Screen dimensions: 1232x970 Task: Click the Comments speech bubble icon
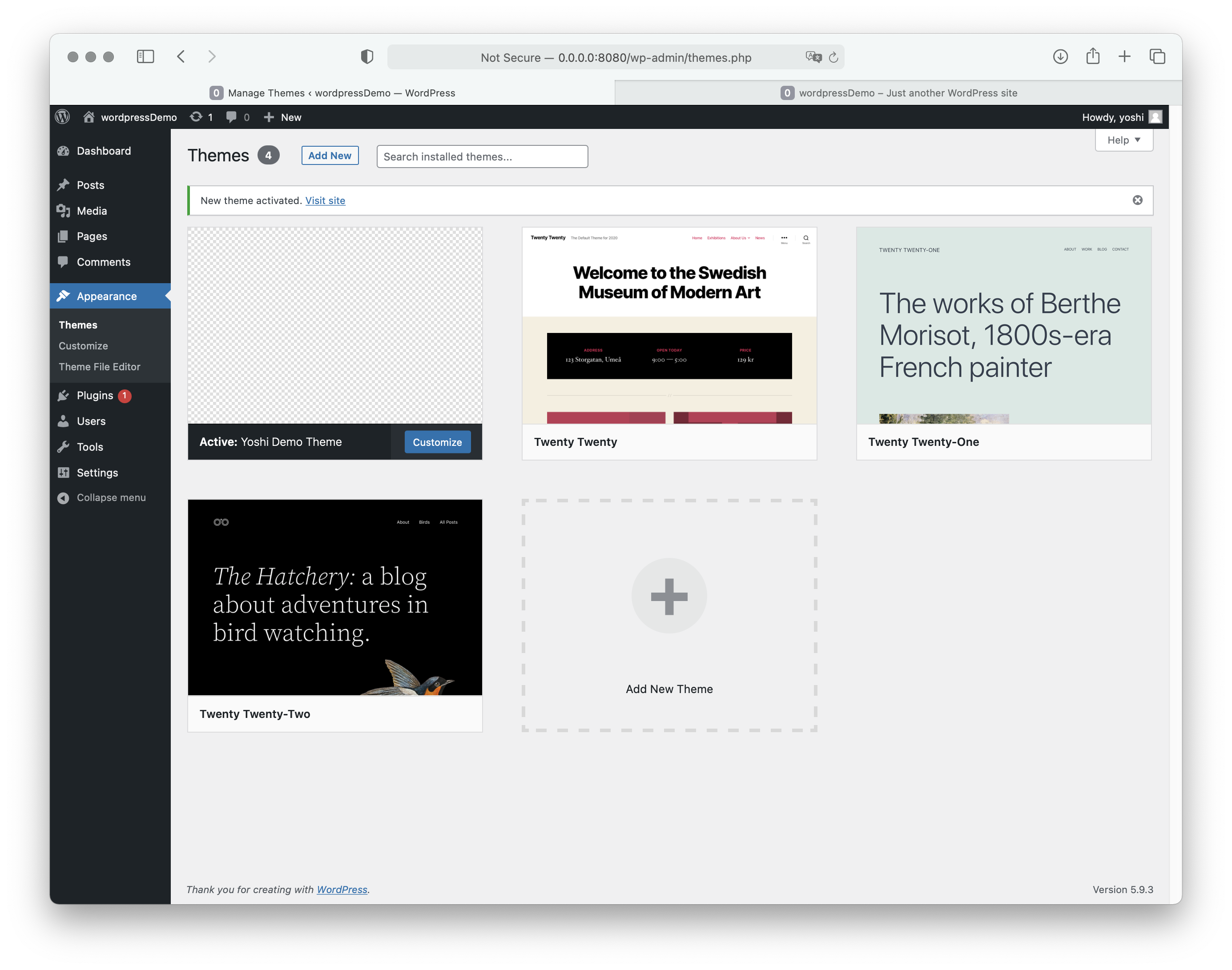pos(63,262)
